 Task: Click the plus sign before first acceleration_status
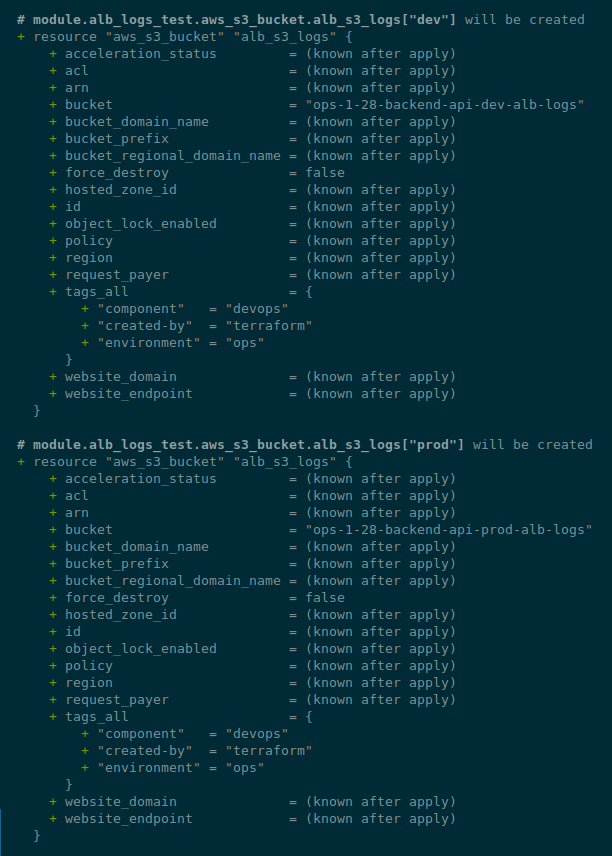(x=53, y=54)
